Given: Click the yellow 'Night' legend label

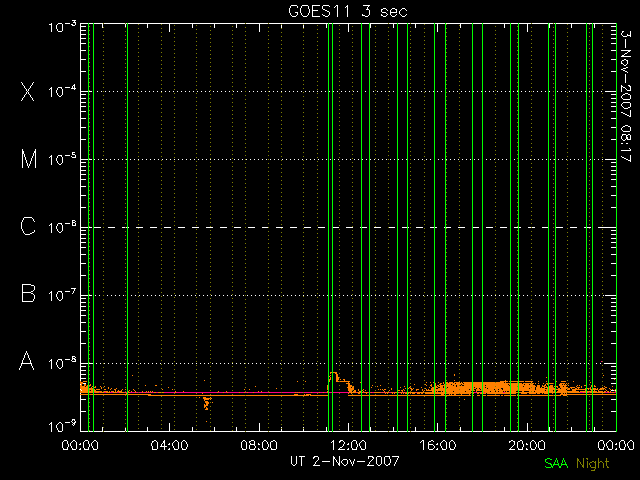Looking at the screenshot, I should tap(593, 464).
